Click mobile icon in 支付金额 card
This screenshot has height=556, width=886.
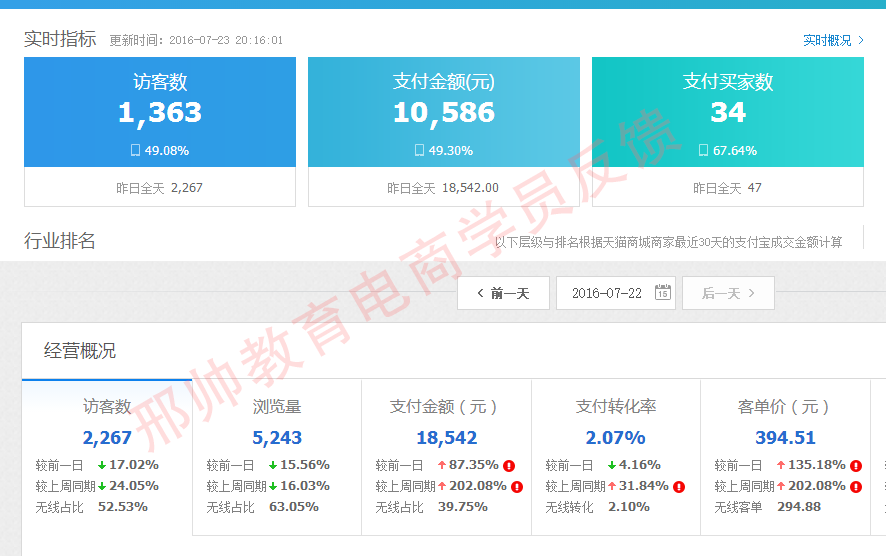coord(419,150)
